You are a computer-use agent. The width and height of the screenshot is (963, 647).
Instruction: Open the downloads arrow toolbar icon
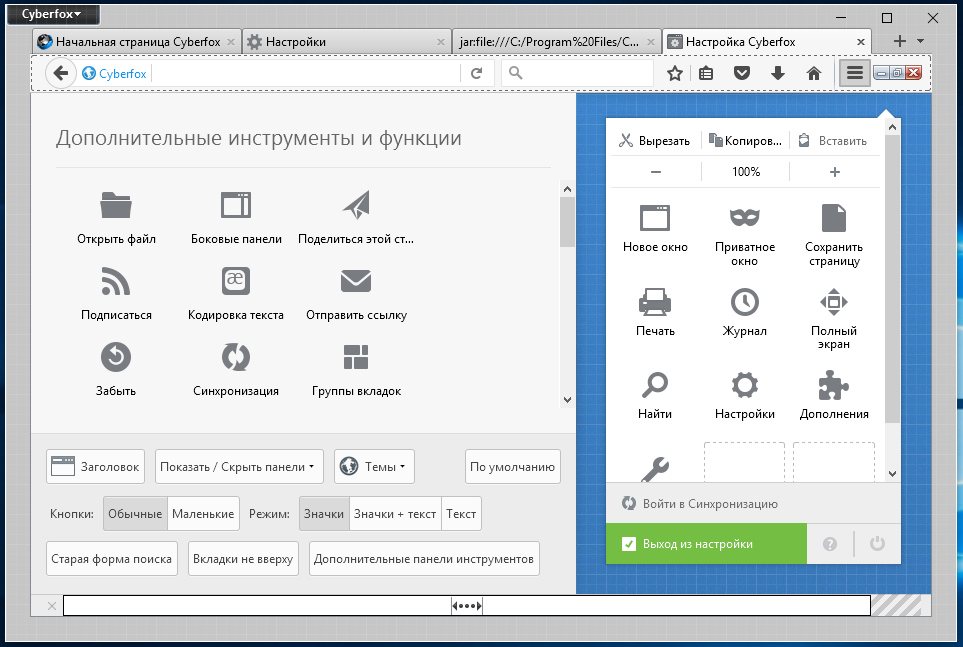pos(778,74)
